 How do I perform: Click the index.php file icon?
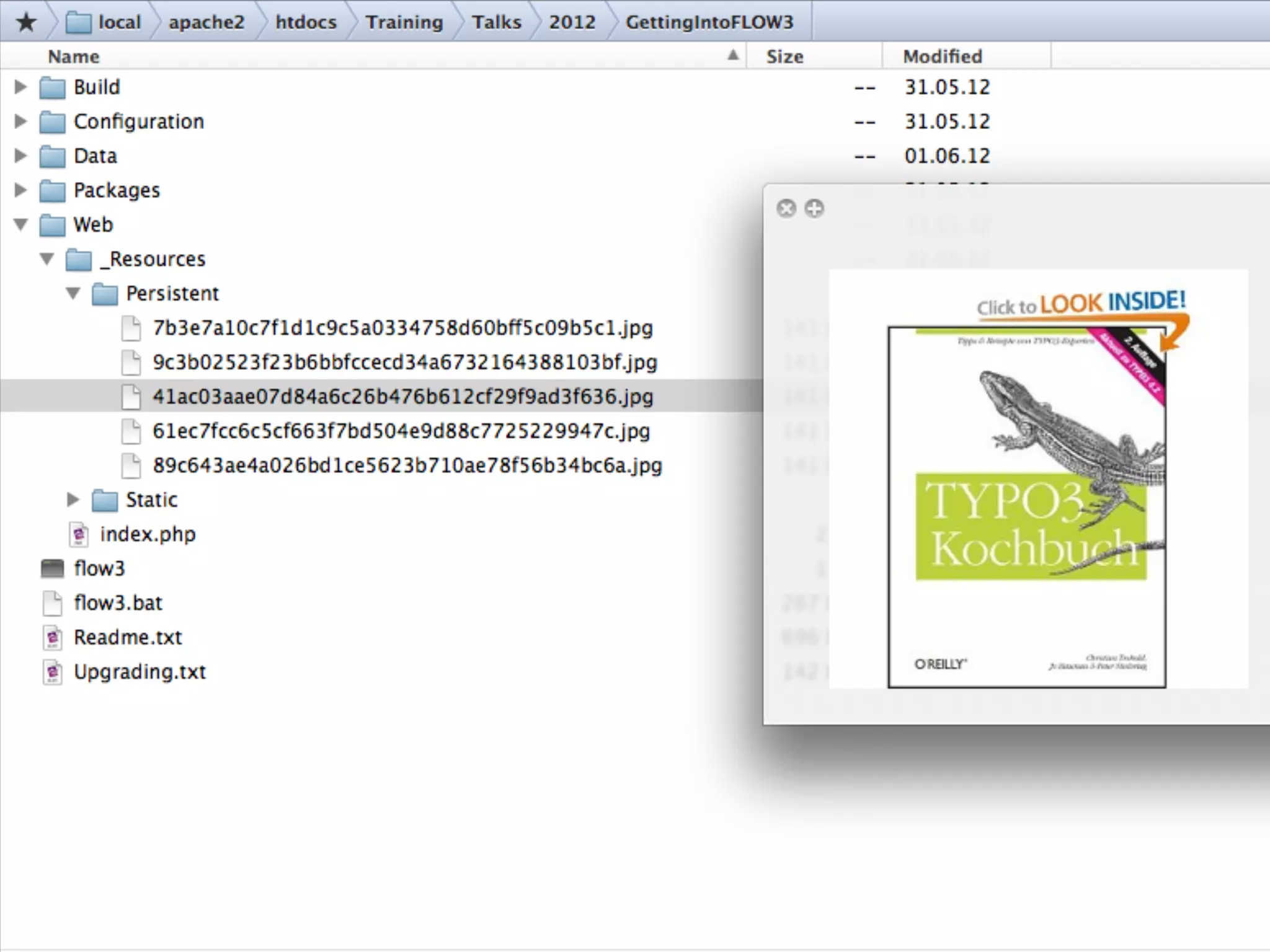point(79,534)
